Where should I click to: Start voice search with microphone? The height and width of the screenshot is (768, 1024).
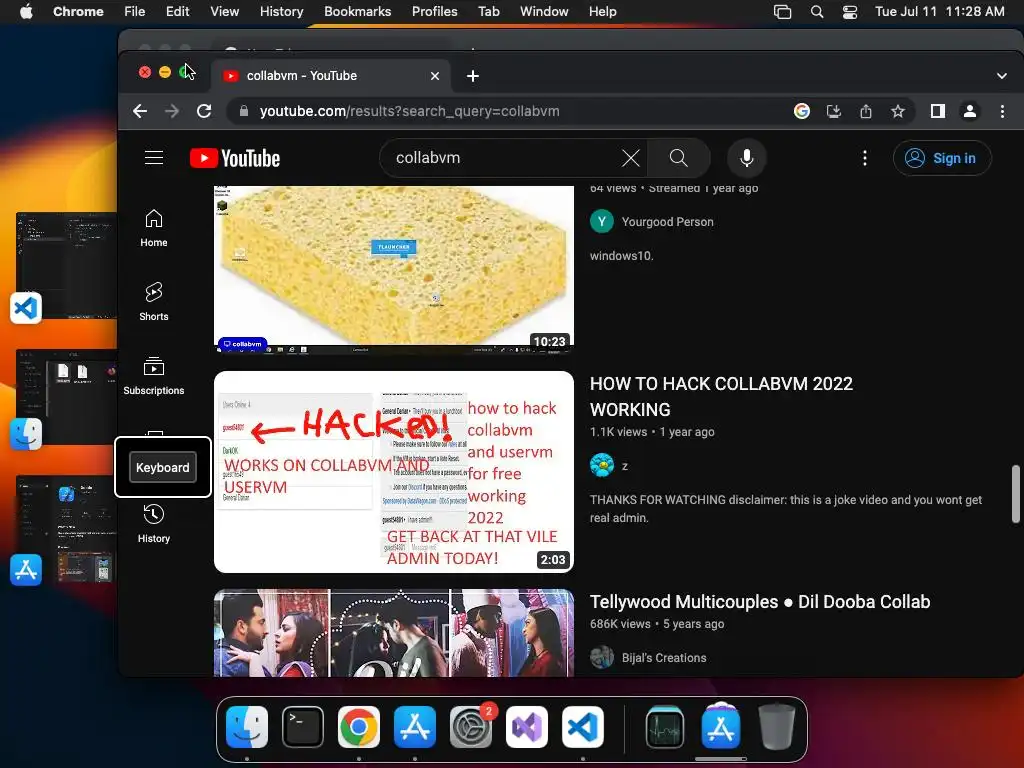746,158
